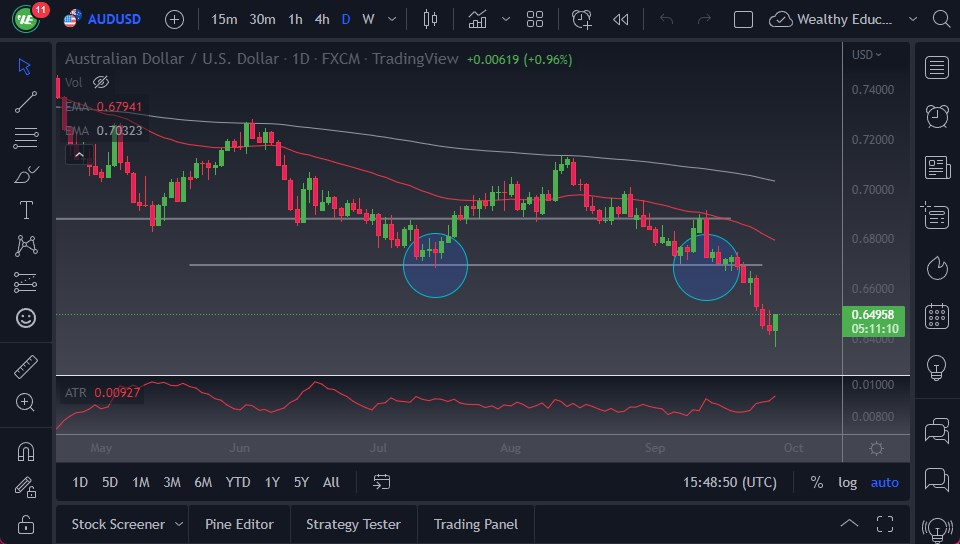Viewport: 960px width, 544px height.
Task: Toggle percent scale mode
Action: [x=816, y=482]
